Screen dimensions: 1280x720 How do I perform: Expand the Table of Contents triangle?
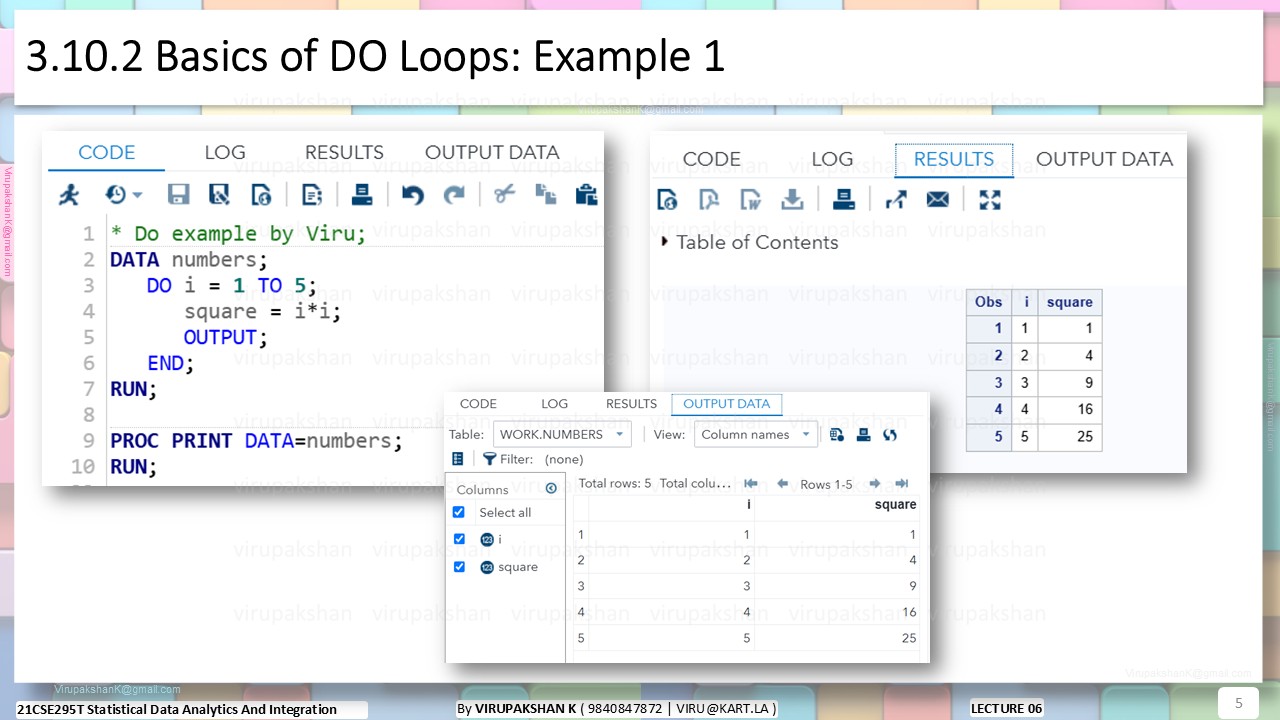coord(665,242)
